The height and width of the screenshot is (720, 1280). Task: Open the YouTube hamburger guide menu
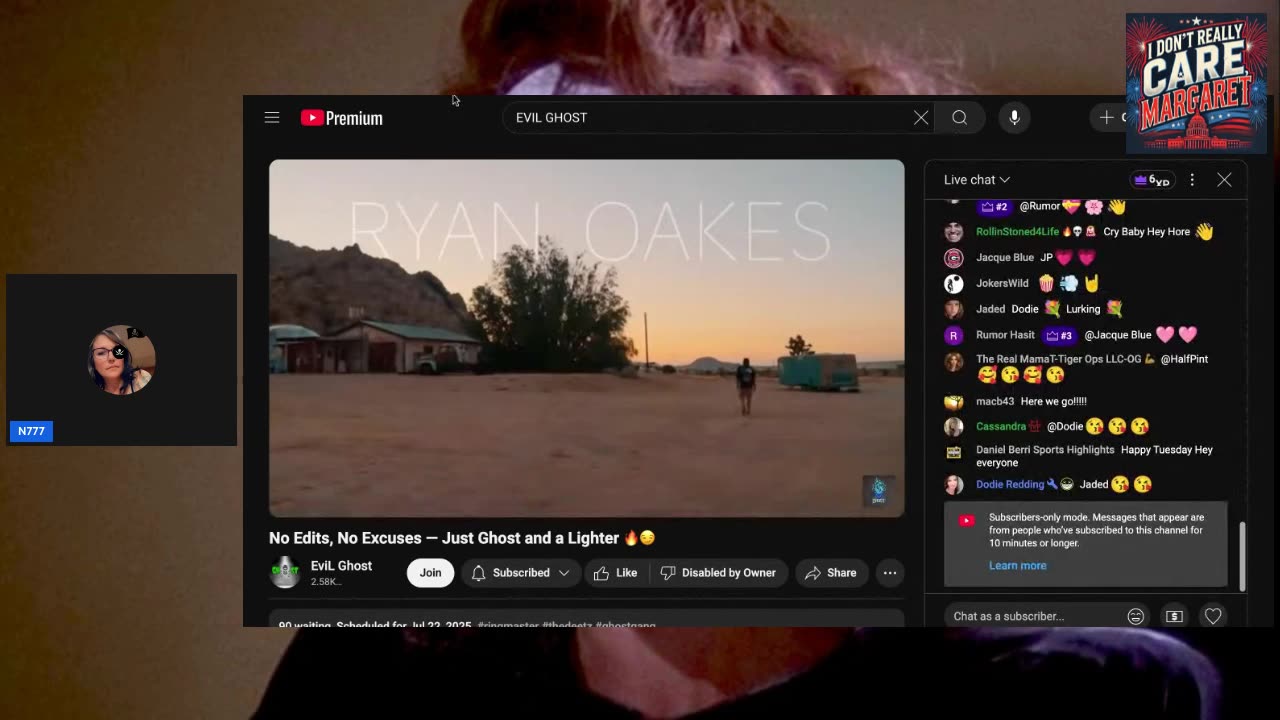coord(272,118)
